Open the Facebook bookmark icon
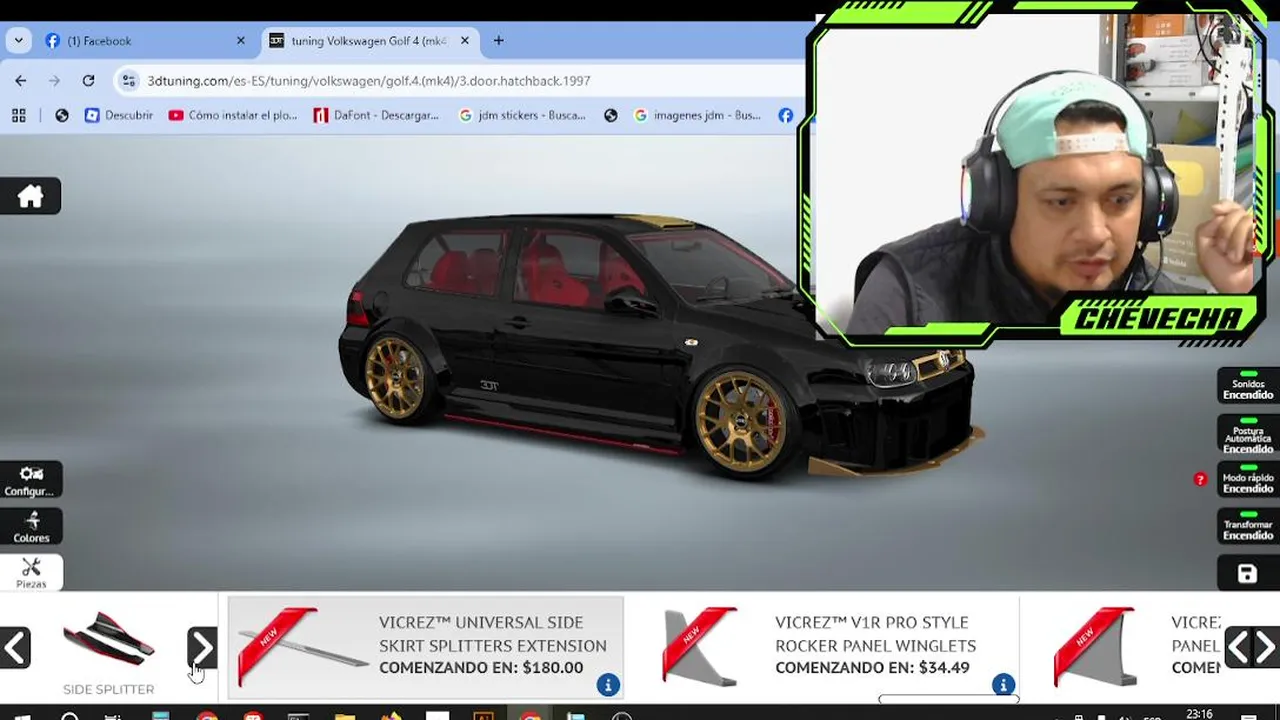This screenshot has height=720, width=1280. 786,116
